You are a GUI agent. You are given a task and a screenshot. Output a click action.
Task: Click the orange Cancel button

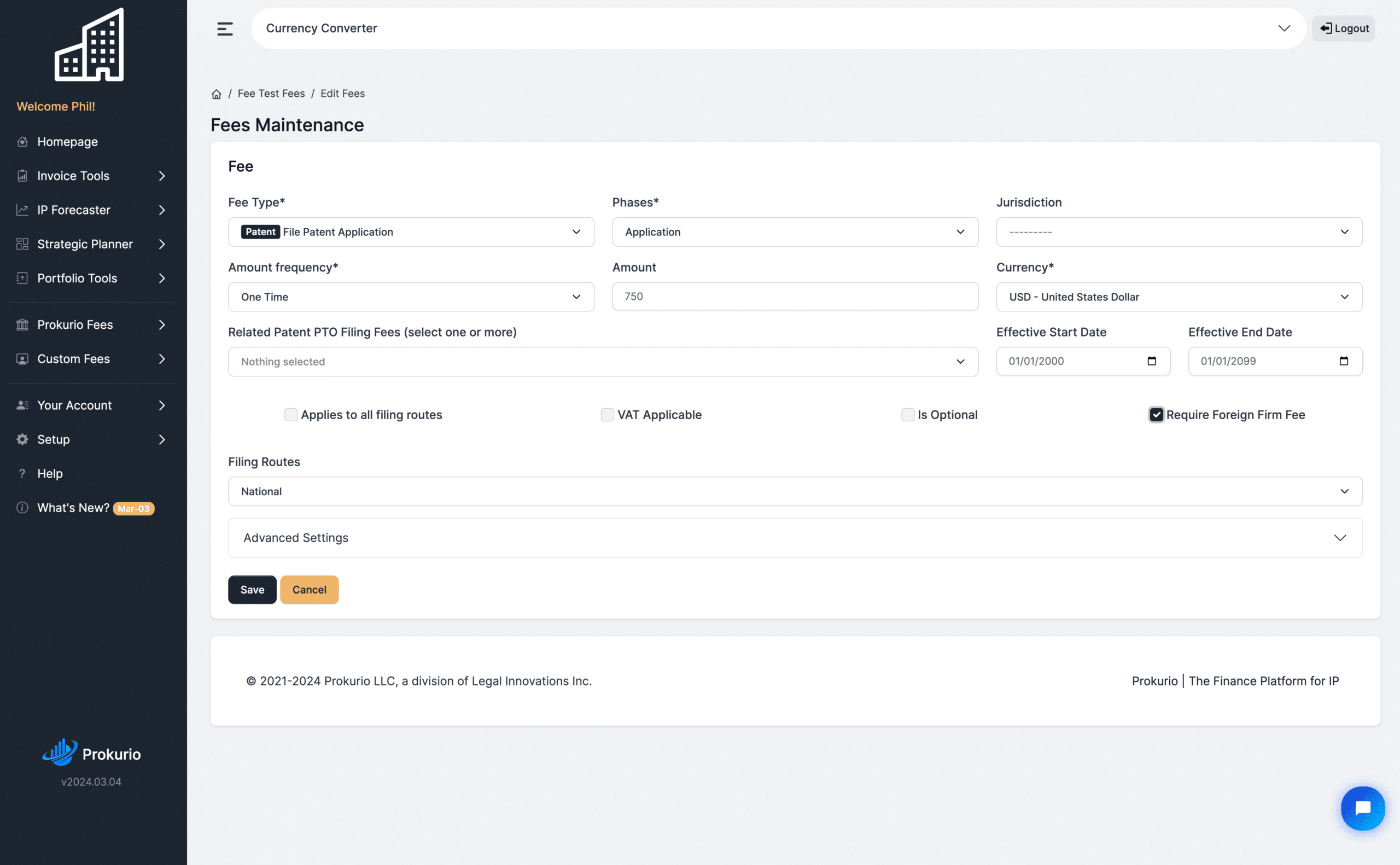pos(310,590)
